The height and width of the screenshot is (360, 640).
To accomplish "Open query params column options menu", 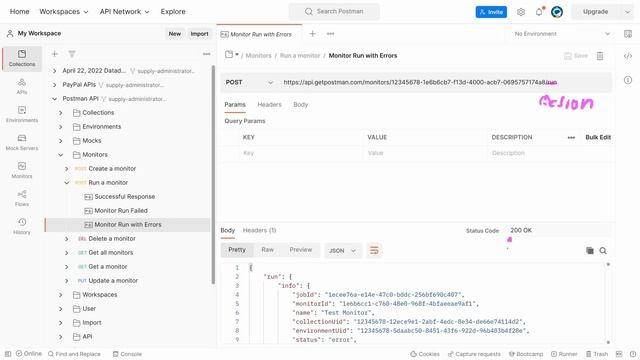I will 571,138.
